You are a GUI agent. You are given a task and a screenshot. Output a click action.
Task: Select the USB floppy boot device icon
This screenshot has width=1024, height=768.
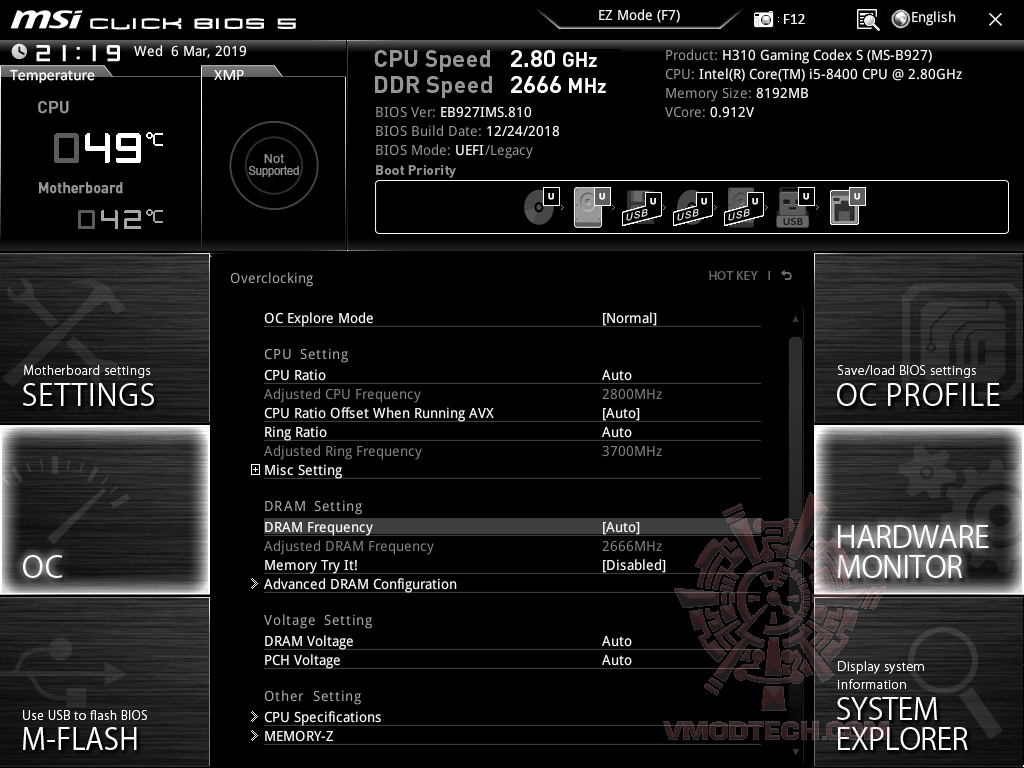tap(643, 208)
